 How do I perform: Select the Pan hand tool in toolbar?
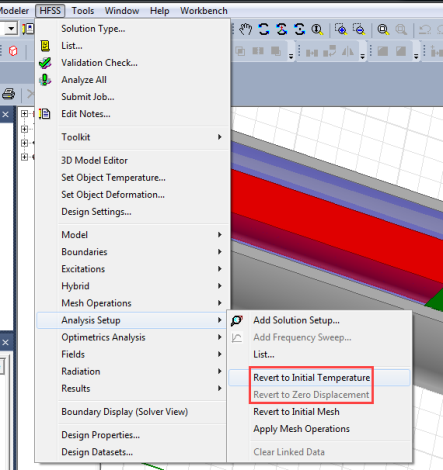(245, 29)
